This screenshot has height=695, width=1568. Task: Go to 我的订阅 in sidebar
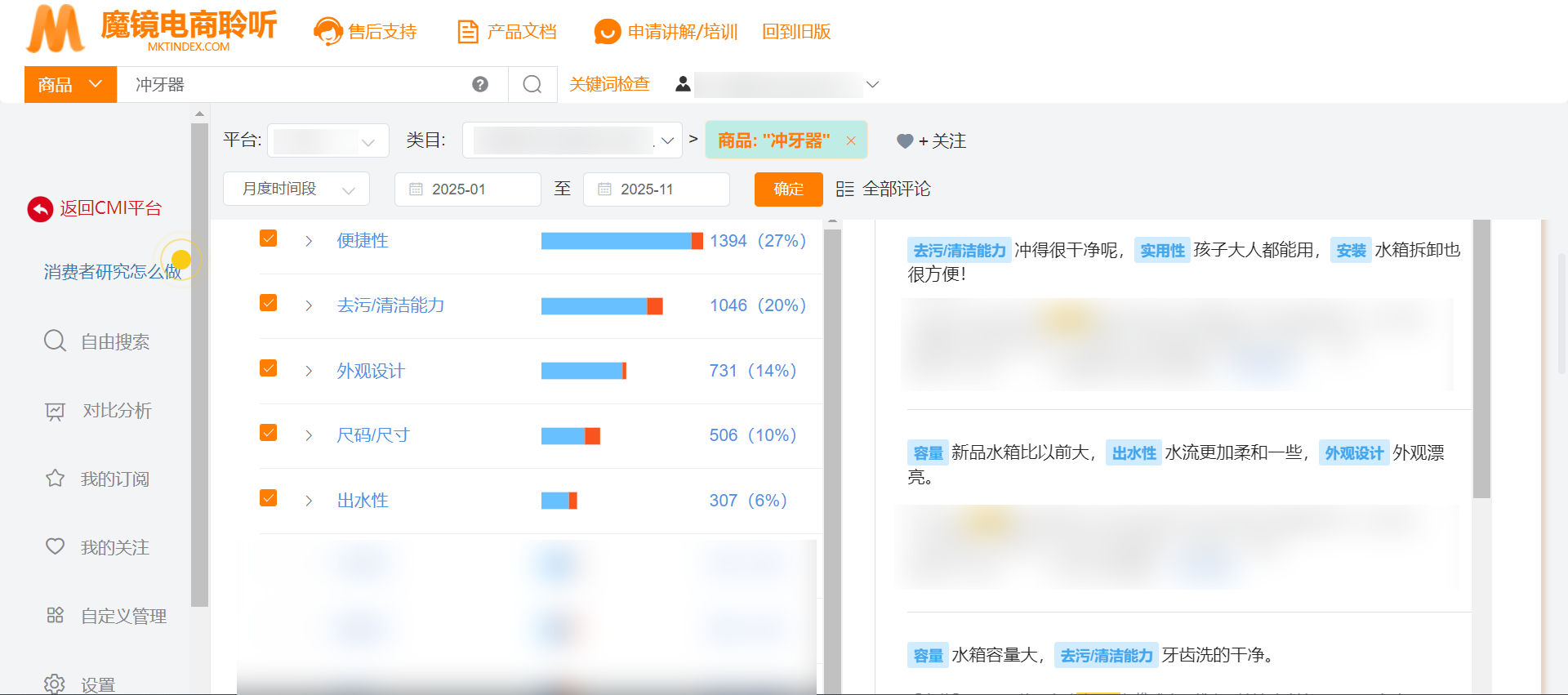coord(114,479)
